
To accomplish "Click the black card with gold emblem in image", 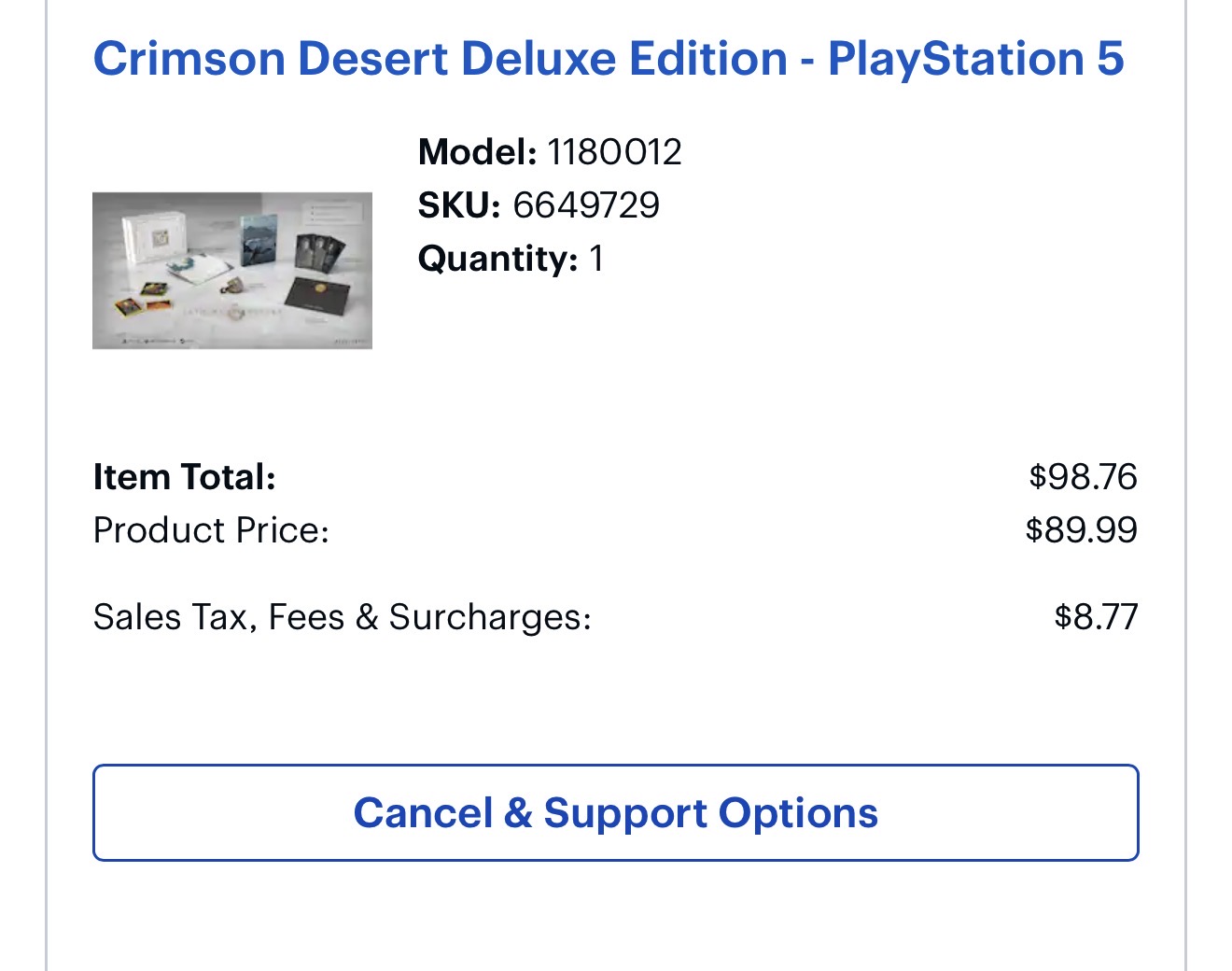I will coord(316,299).
